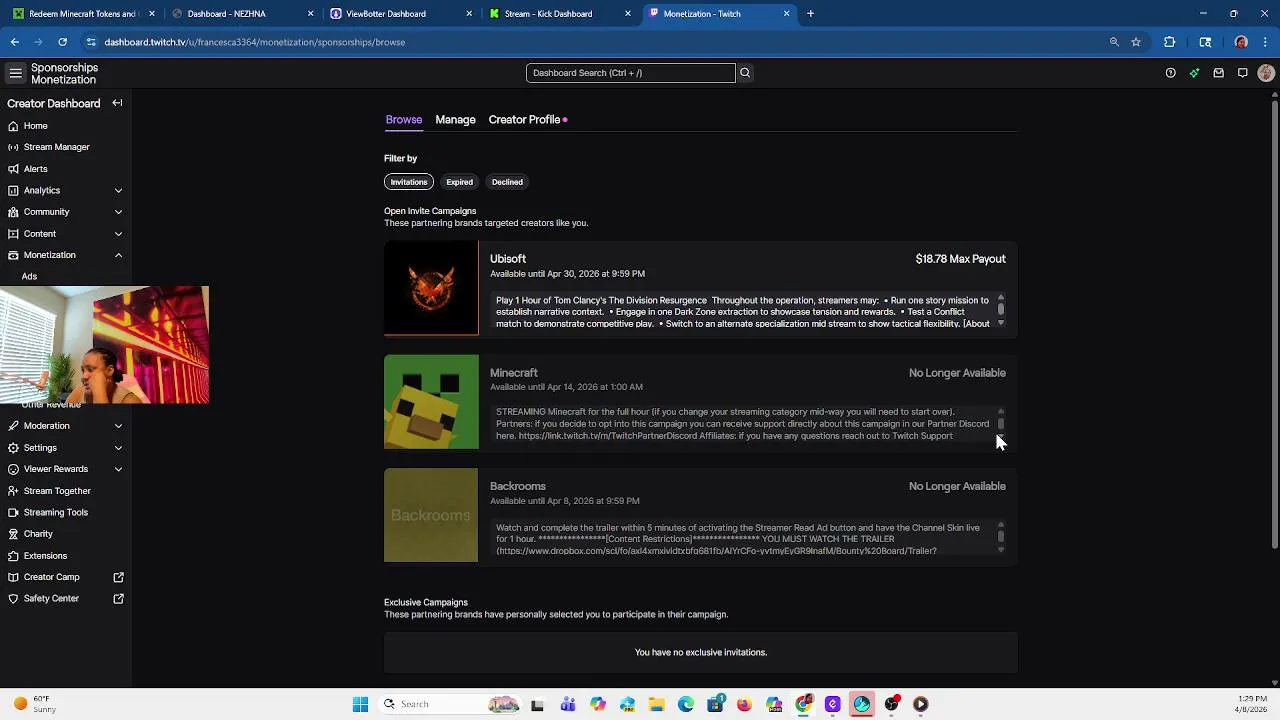Image resolution: width=1280 pixels, height=720 pixels.
Task: Click the dashboard search magnifier button
Action: pos(744,73)
